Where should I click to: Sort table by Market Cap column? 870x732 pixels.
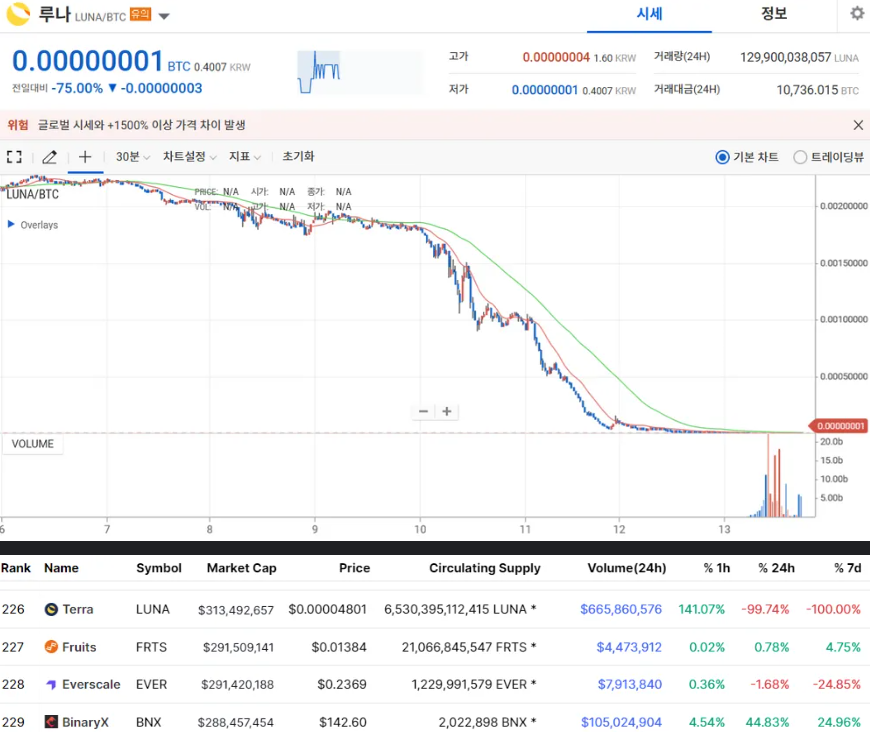[241, 568]
